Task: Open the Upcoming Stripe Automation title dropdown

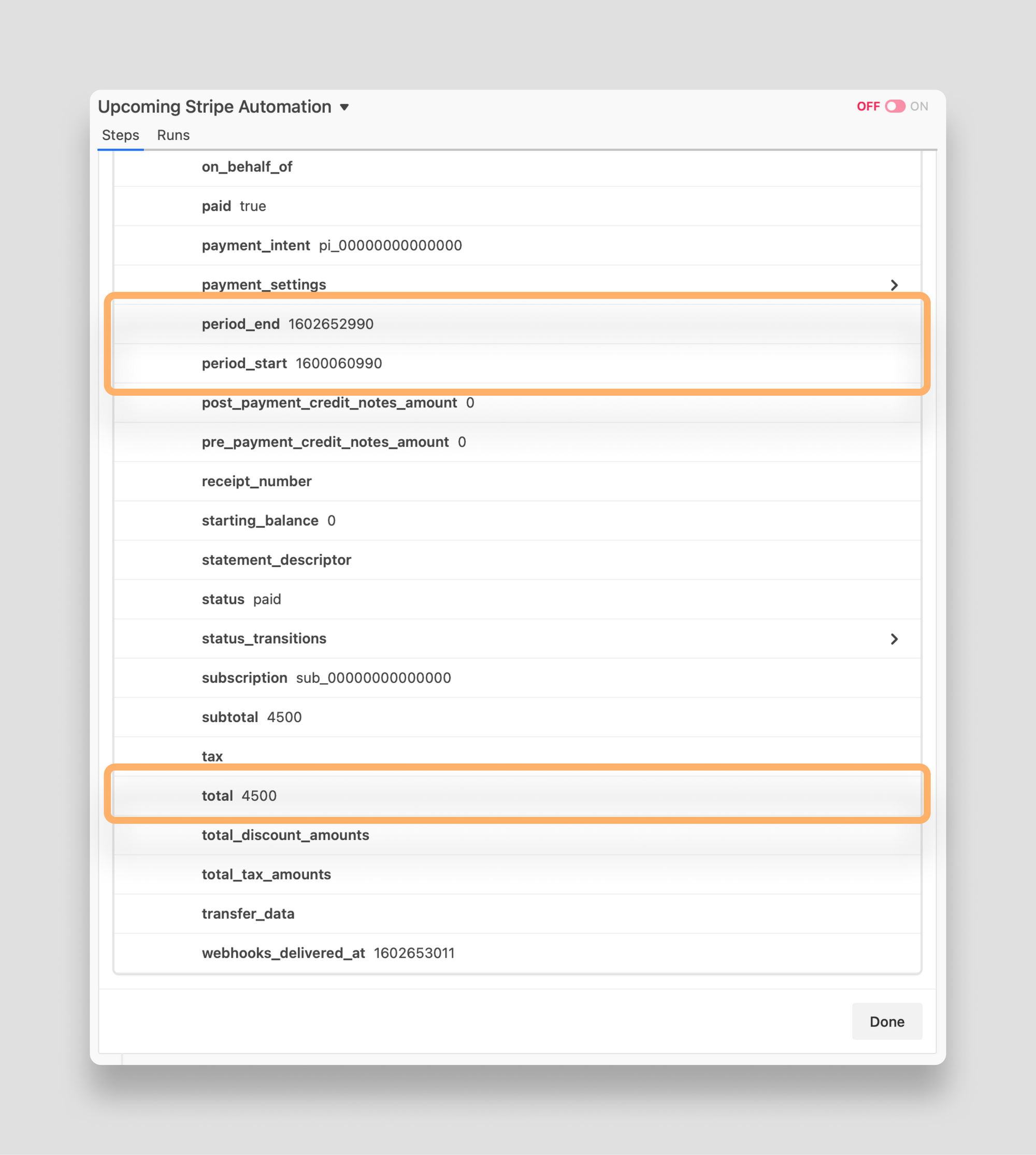Action: (346, 107)
